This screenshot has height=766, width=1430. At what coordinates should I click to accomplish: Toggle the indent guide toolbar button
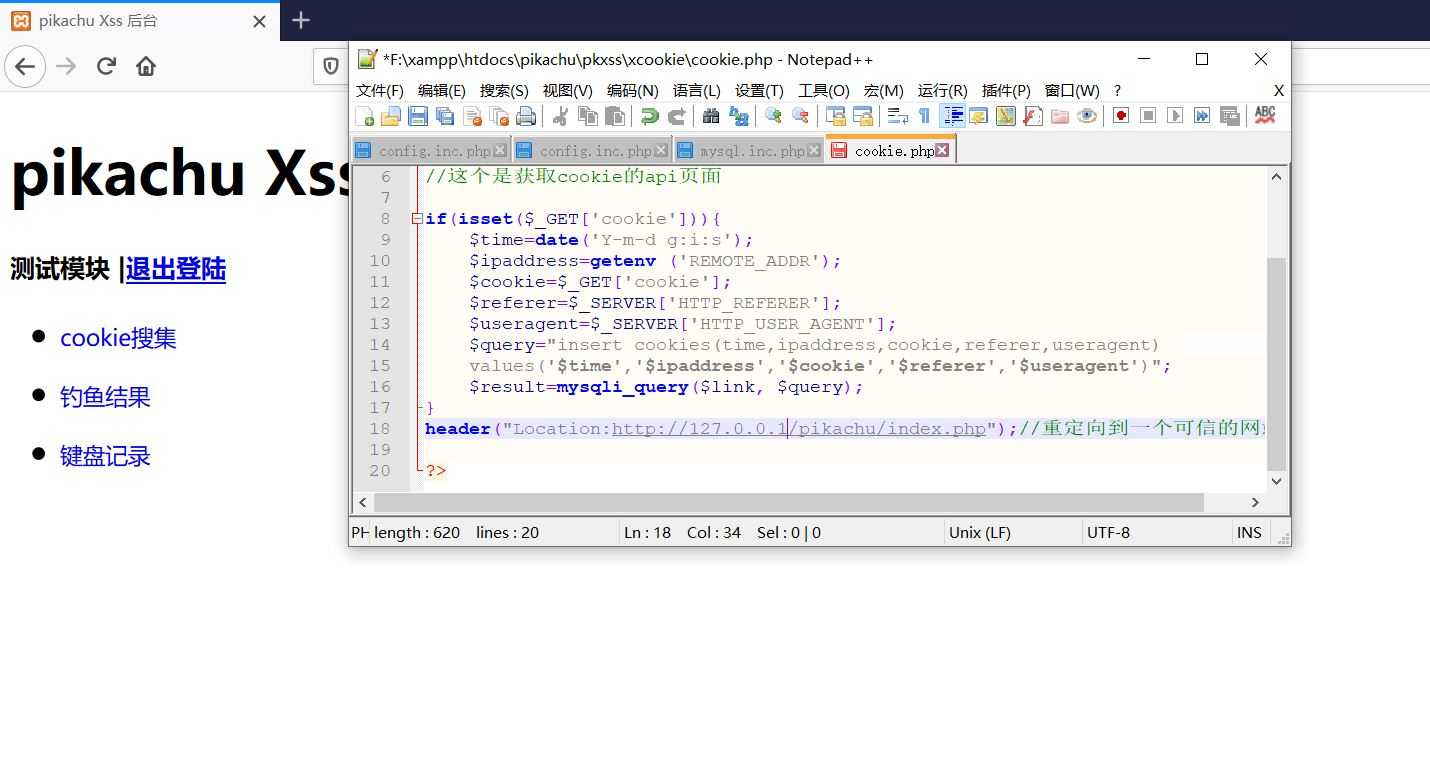[951, 116]
